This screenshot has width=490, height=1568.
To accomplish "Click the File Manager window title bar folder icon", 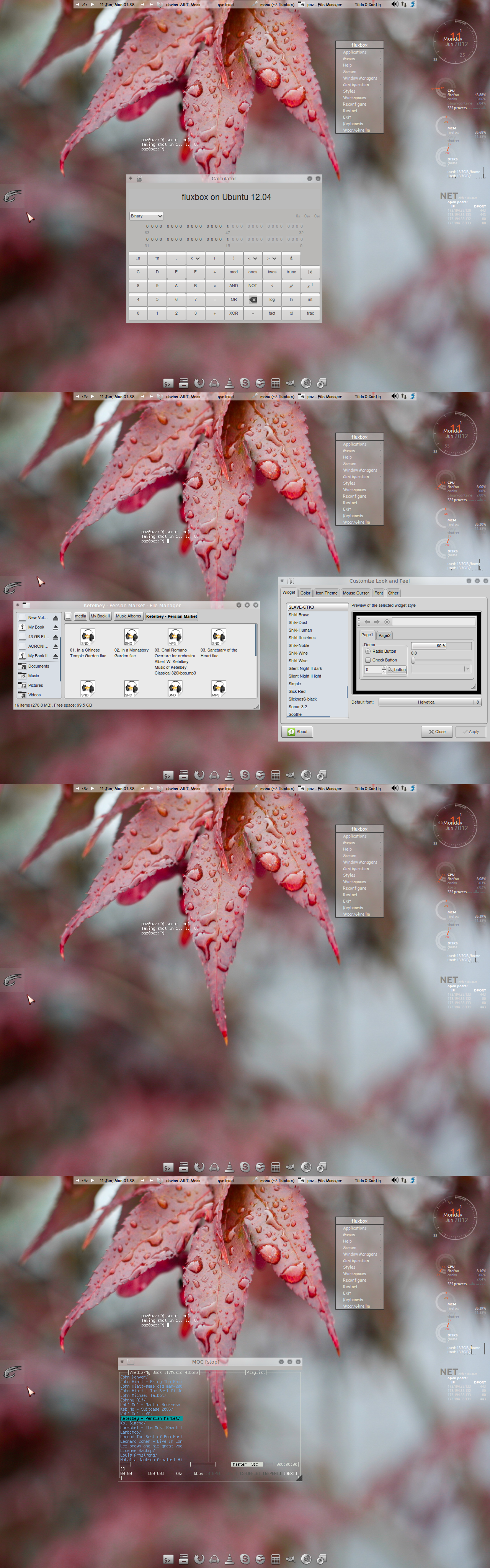I will 26,605.
